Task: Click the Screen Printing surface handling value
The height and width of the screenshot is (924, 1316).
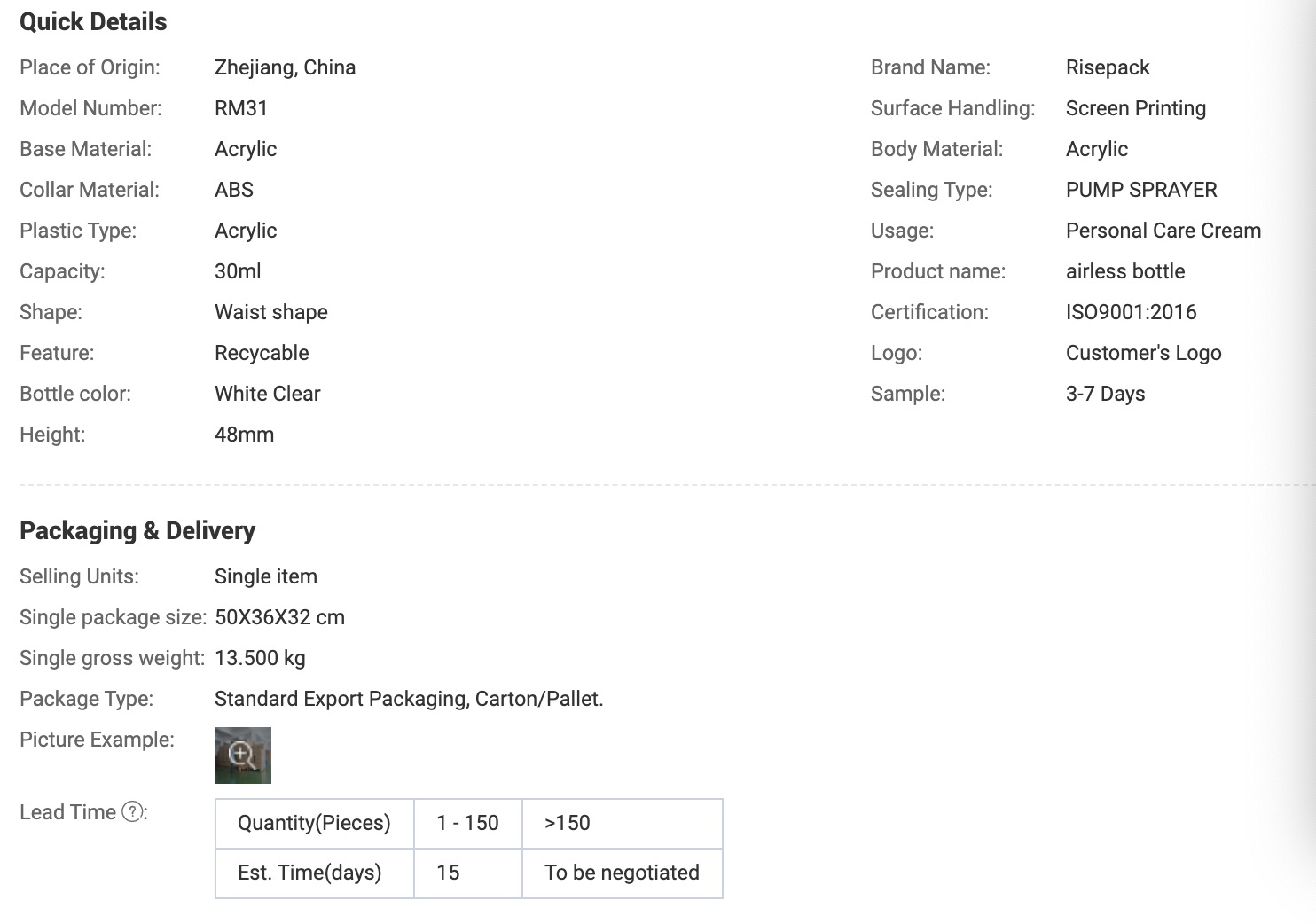Action: pyautogui.click(x=1136, y=108)
